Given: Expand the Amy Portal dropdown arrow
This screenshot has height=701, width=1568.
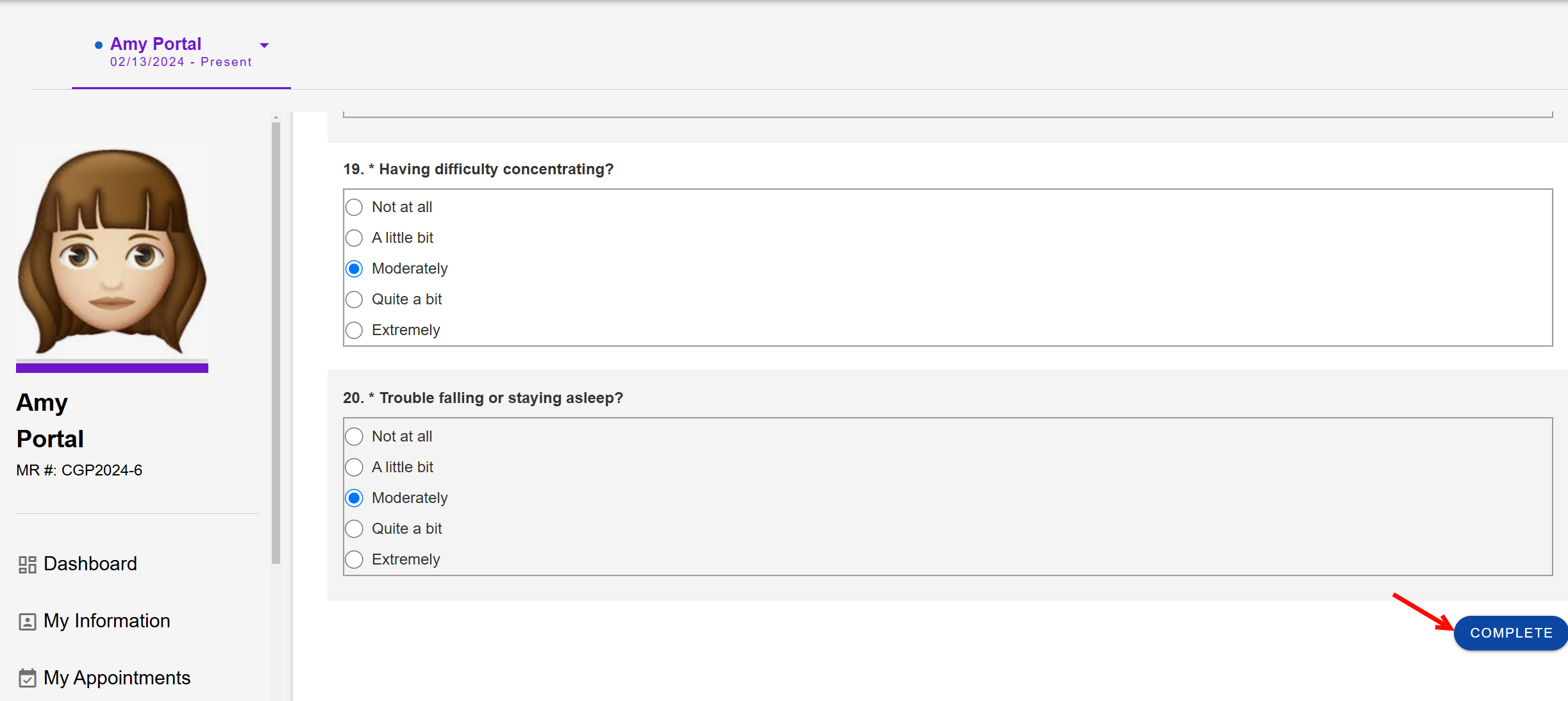Looking at the screenshot, I should point(264,45).
